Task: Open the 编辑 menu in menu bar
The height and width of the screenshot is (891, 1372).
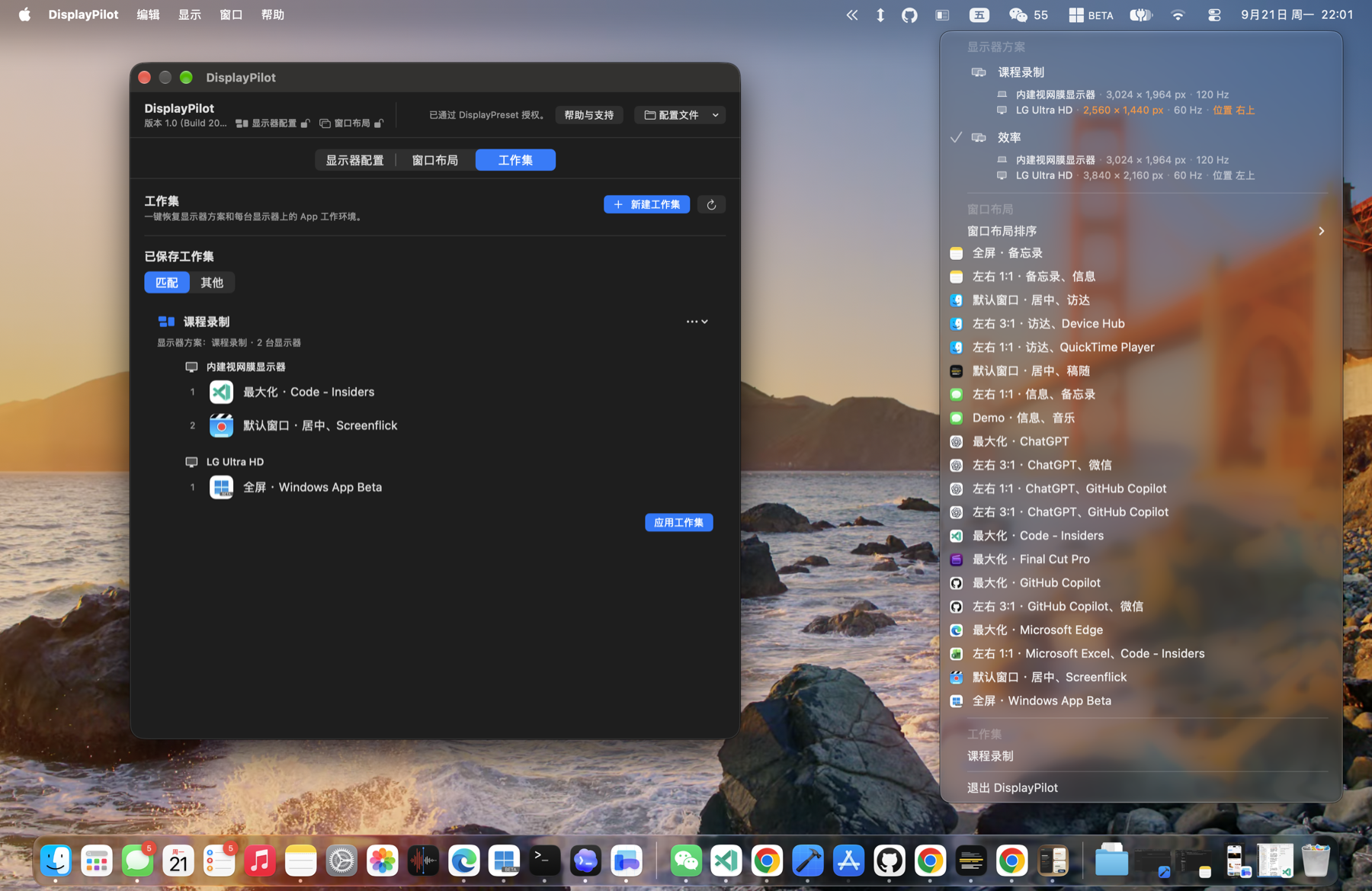Action: [x=148, y=14]
